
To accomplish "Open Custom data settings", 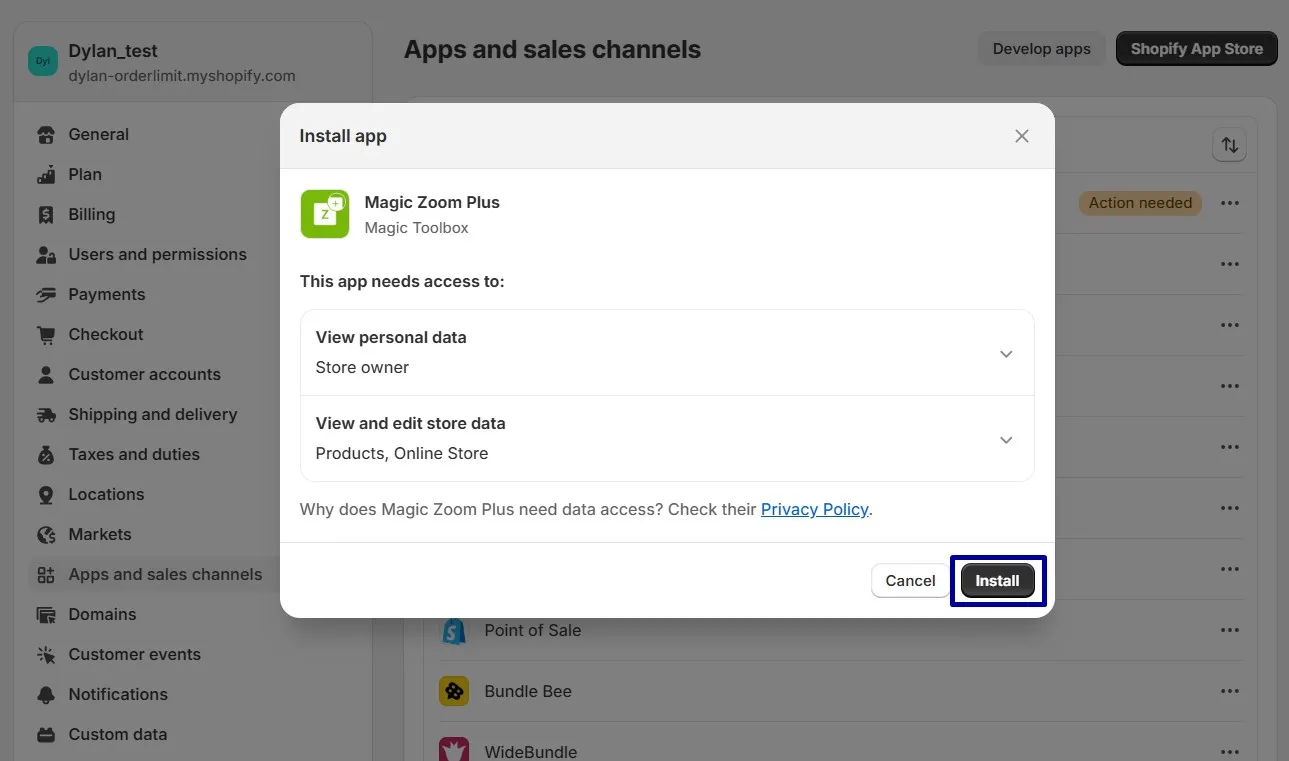I will [117, 734].
